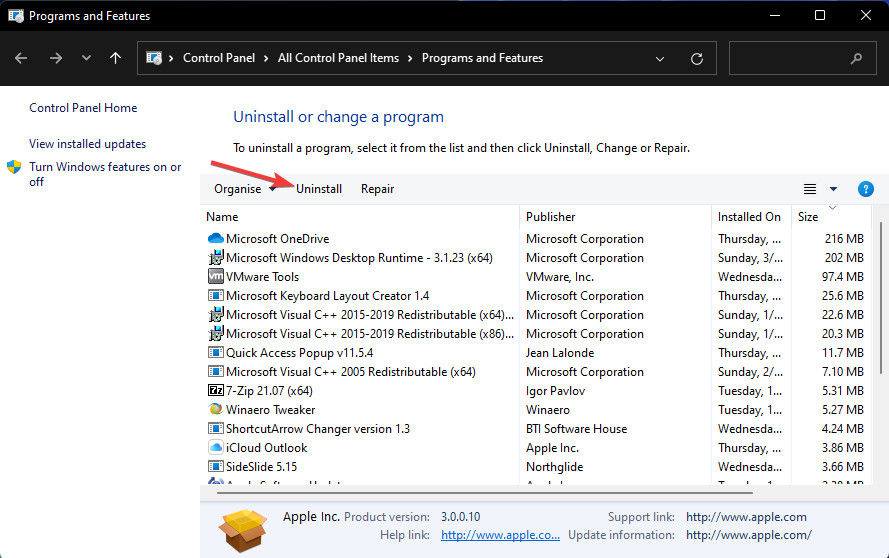Image resolution: width=889 pixels, height=558 pixels.
Task: Select the Winaero Tweaker icon
Action: click(x=215, y=409)
